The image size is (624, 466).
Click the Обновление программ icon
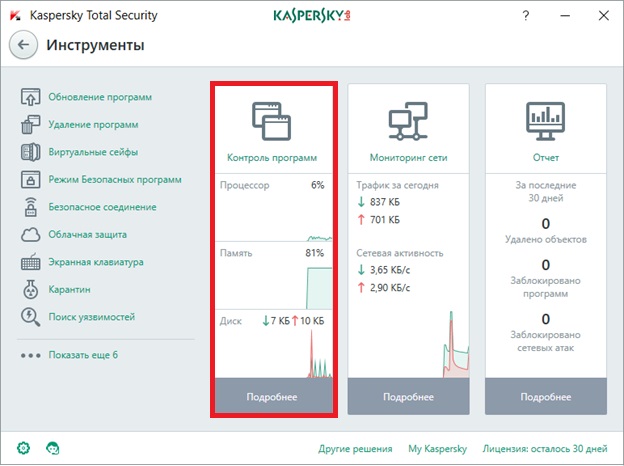(30, 97)
